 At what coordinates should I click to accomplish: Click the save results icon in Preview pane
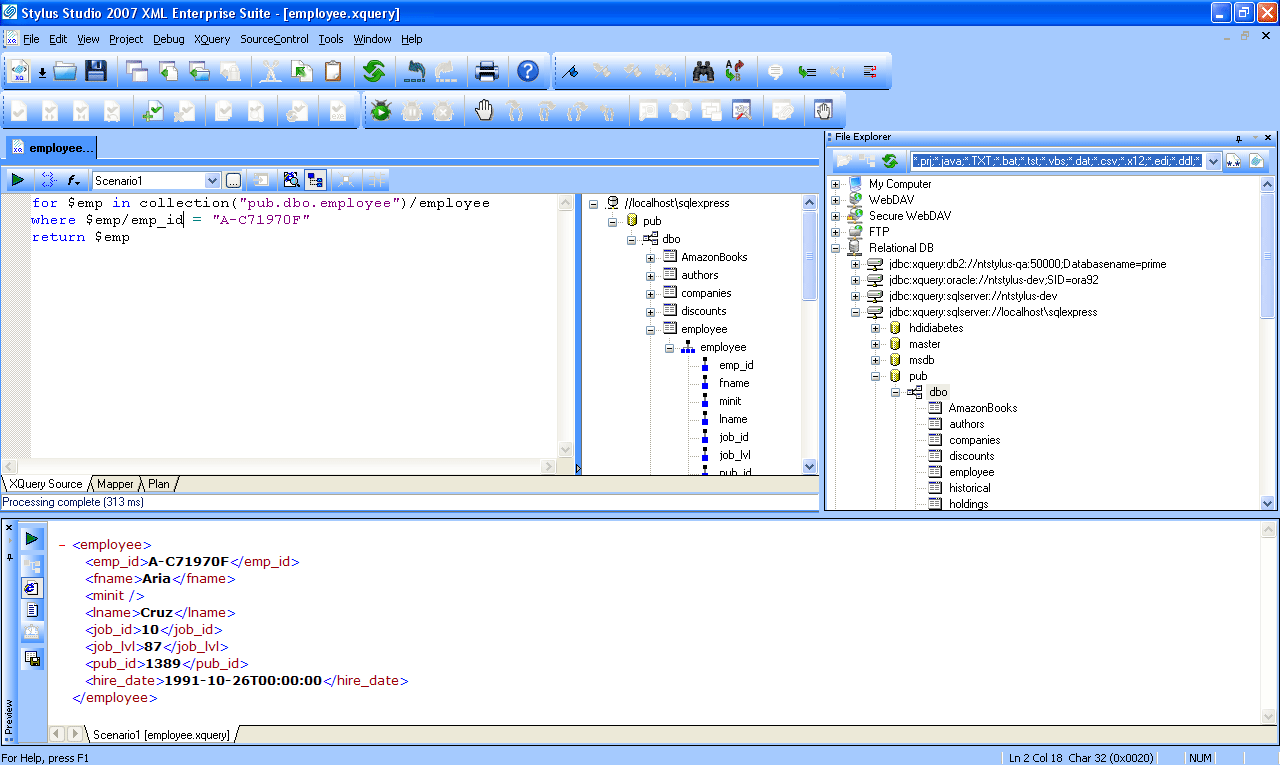pyautogui.click(x=32, y=658)
